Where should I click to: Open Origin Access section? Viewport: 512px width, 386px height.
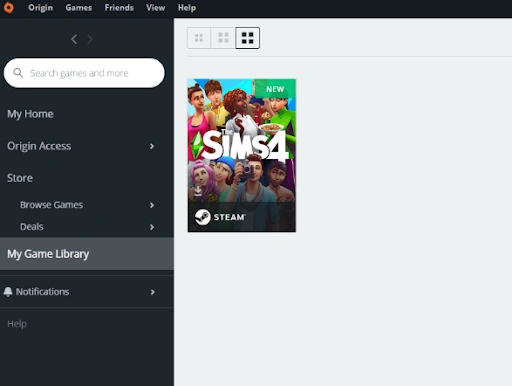tap(39, 146)
